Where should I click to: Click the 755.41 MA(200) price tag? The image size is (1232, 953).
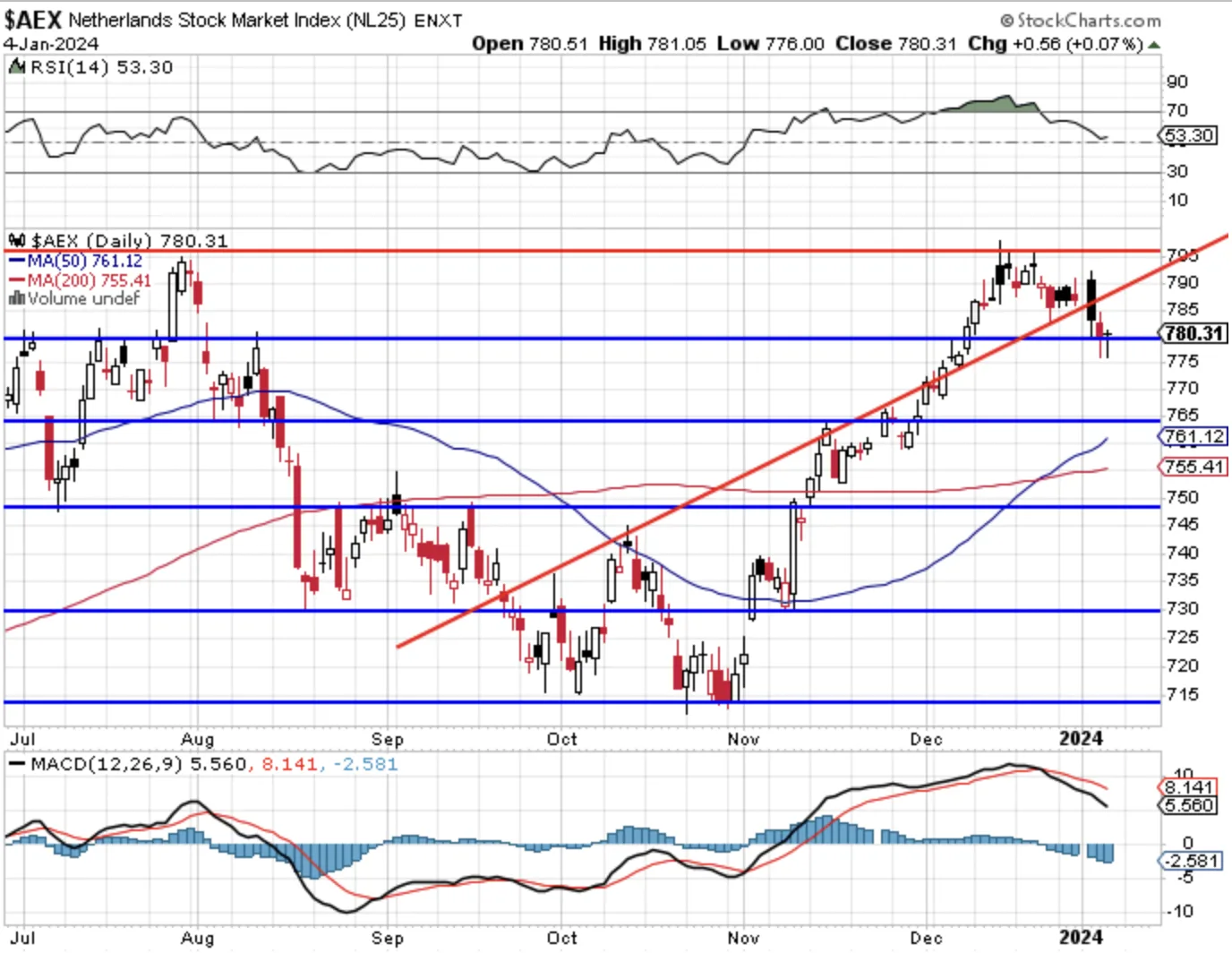pos(1193,466)
